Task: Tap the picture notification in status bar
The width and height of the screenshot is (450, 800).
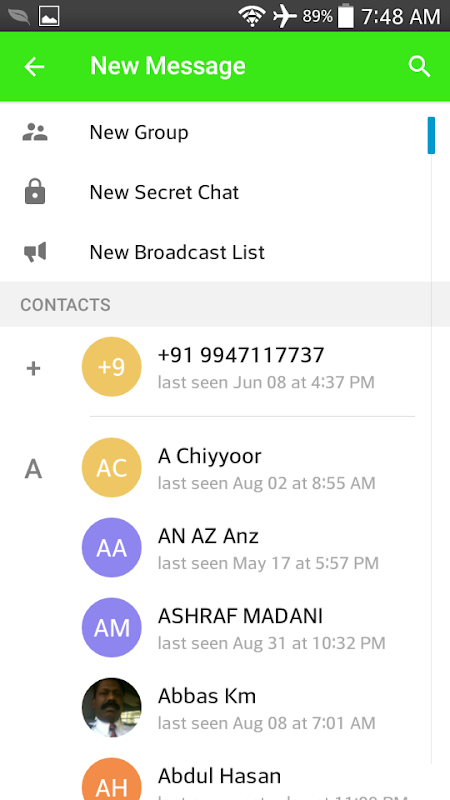Action: 49,16
